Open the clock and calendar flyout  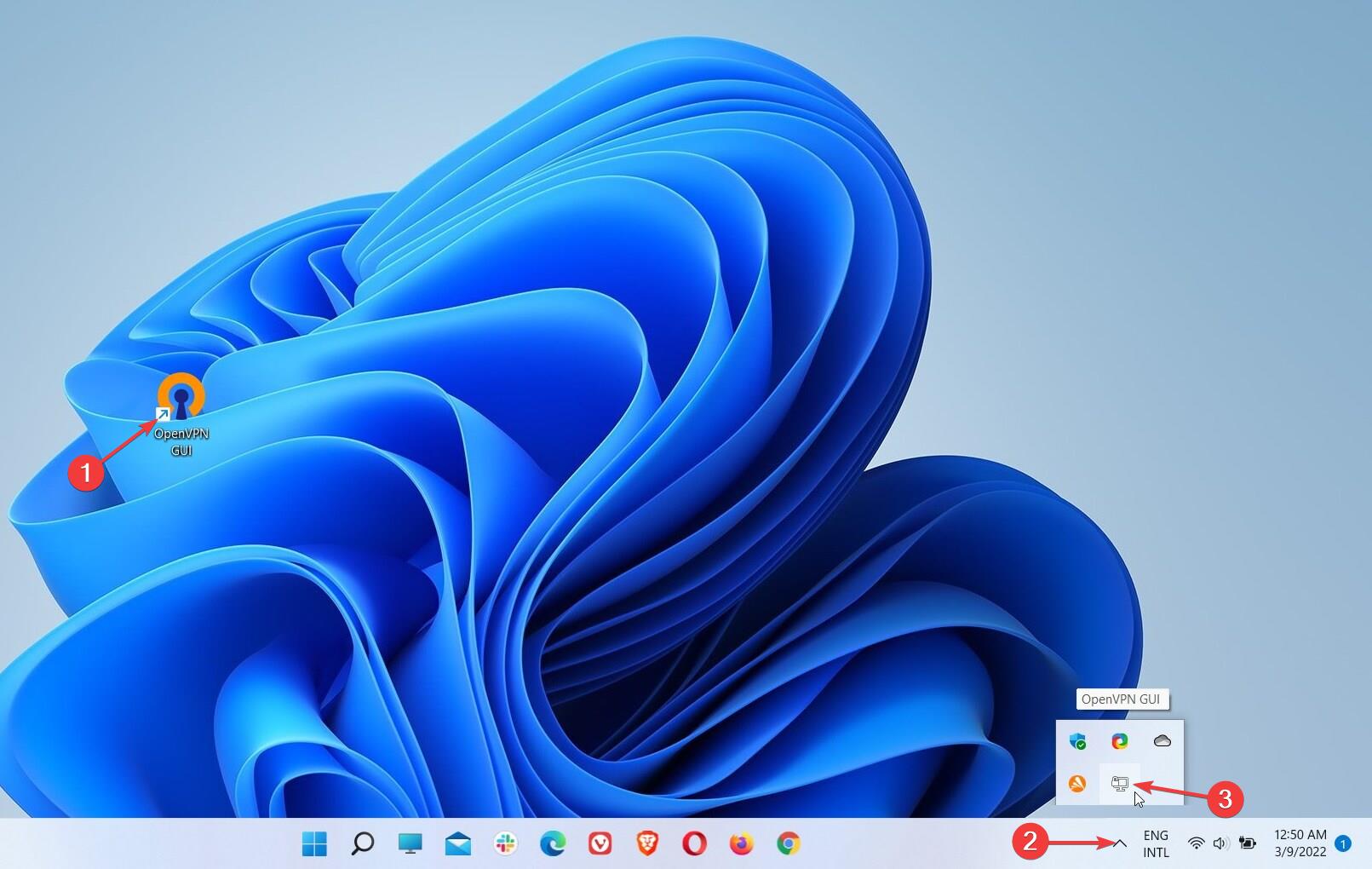pos(1300,843)
